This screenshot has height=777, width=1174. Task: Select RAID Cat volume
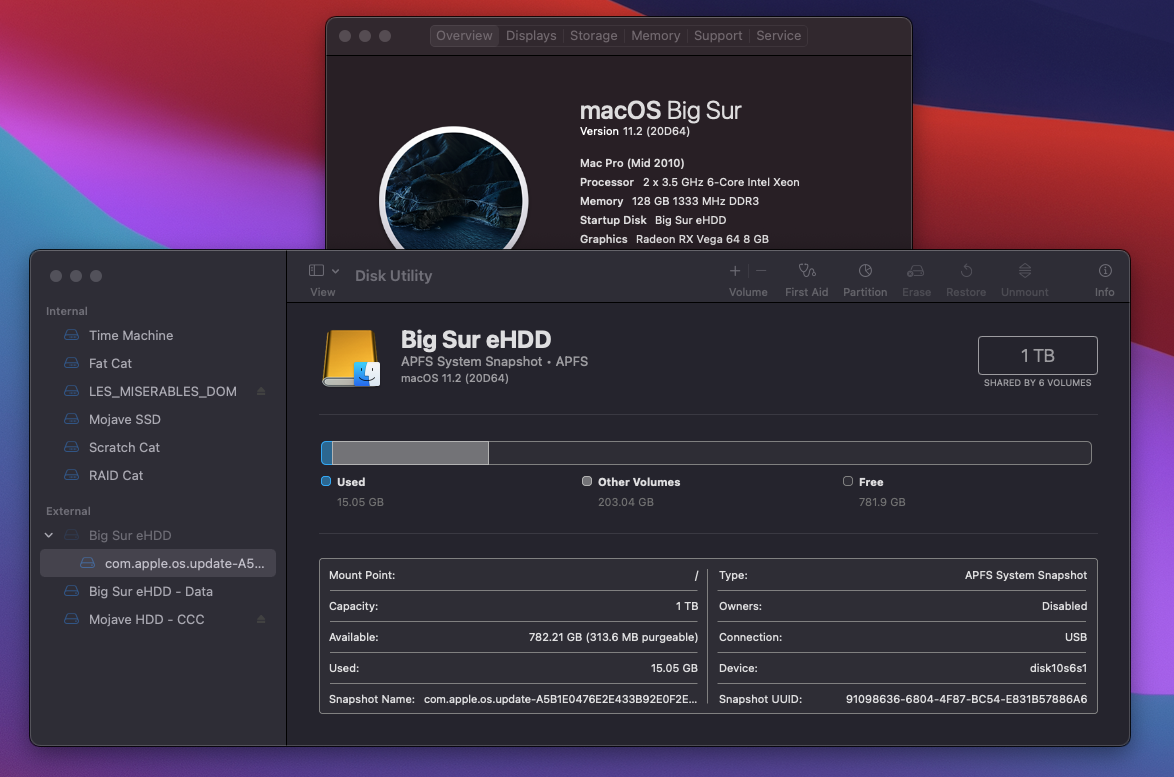(x=158, y=475)
